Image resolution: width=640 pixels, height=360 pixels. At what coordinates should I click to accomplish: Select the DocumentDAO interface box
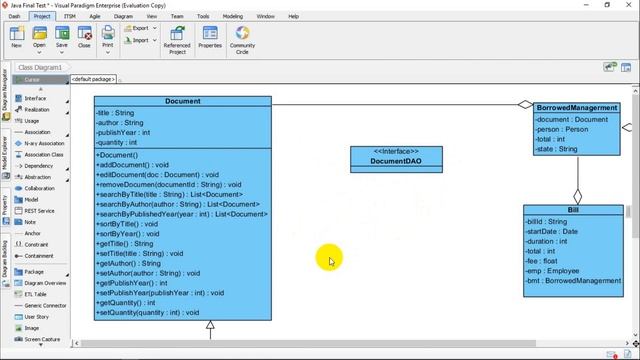click(x=396, y=160)
